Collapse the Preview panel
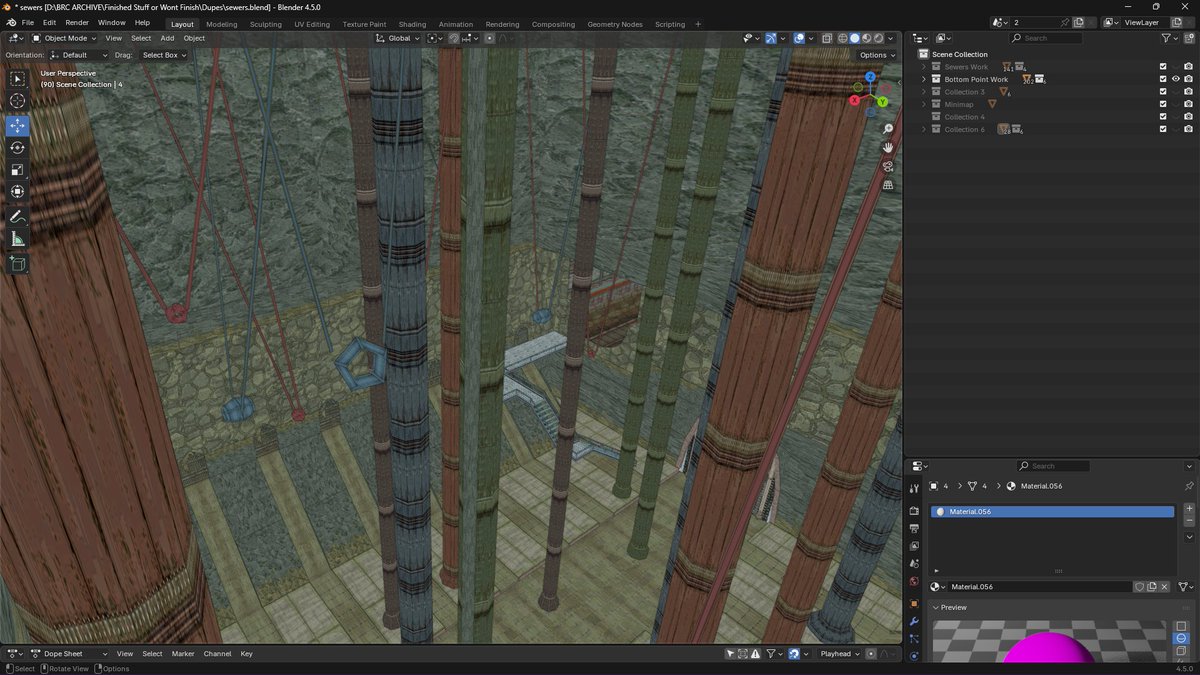Viewport: 1200px width, 675px height. click(x=936, y=607)
